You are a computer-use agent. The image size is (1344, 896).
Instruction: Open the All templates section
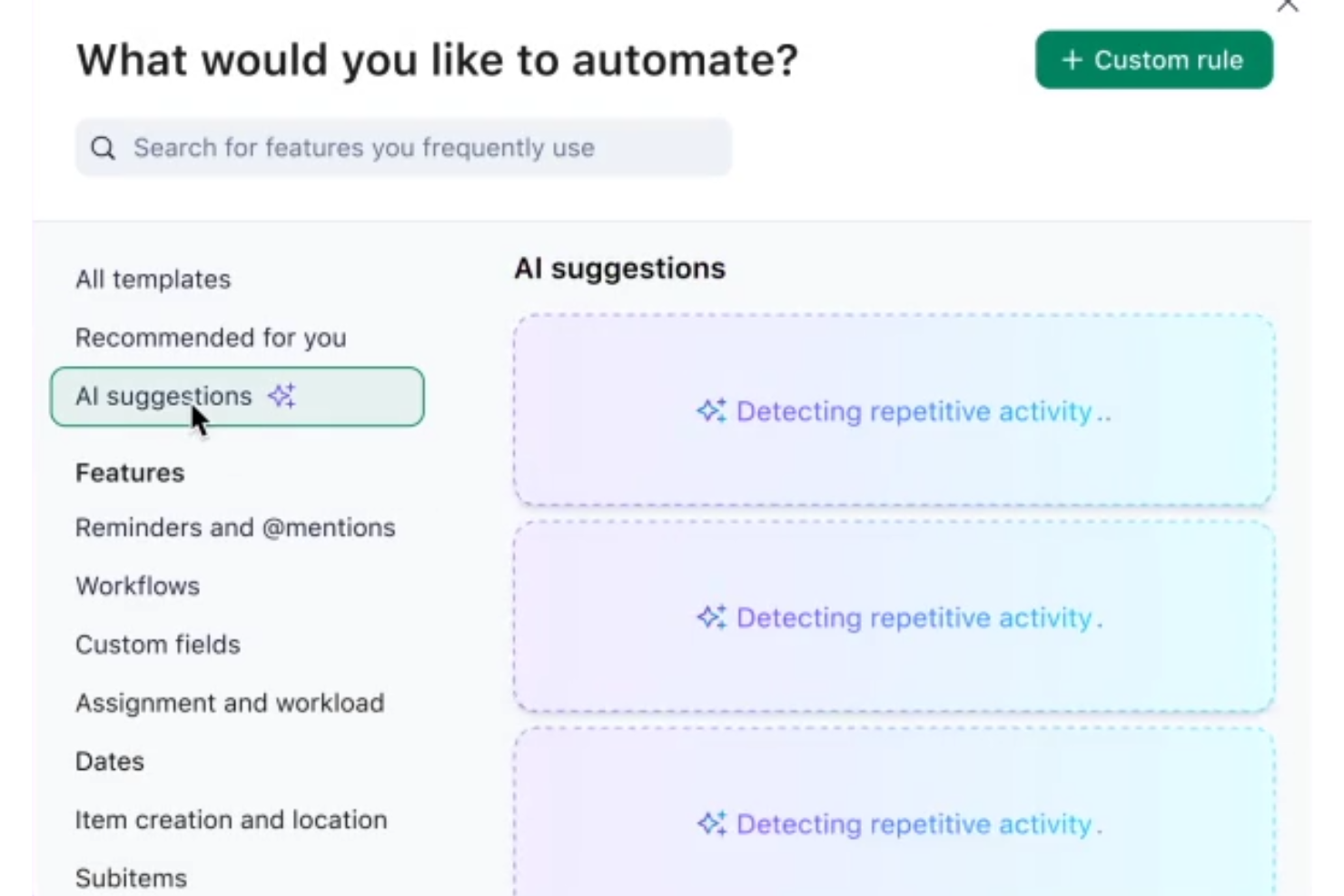153,279
